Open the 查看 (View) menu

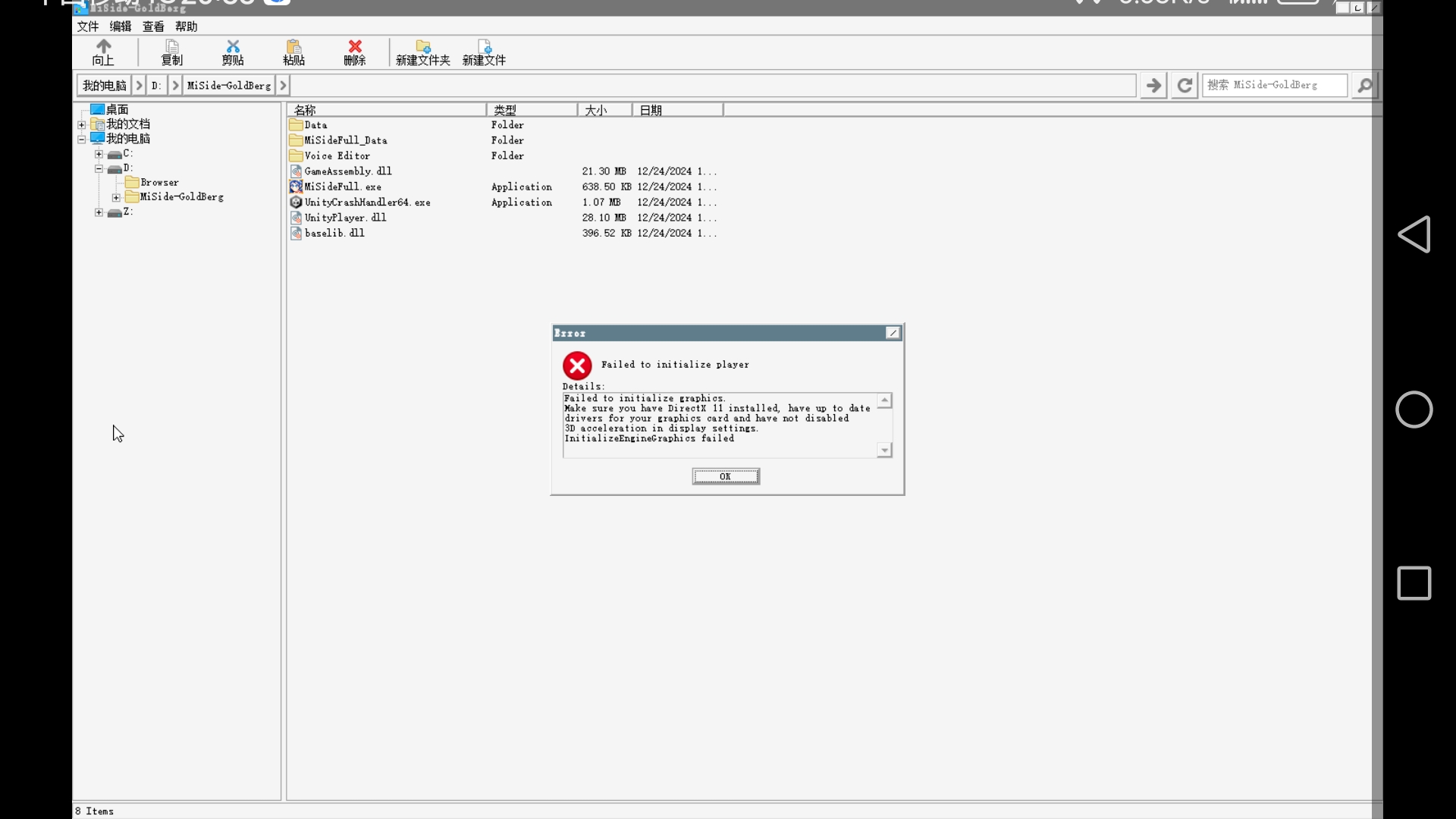[153, 27]
